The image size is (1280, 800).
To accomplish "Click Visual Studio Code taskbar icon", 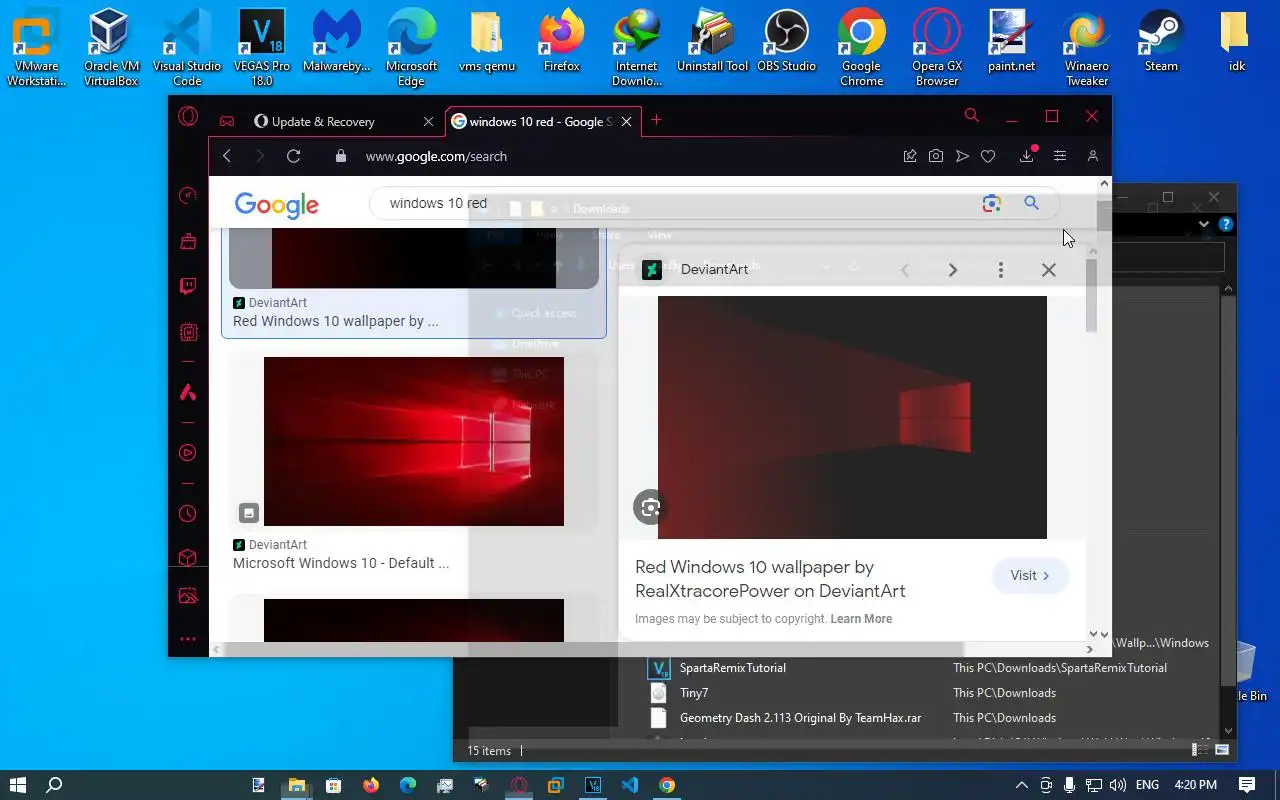I will (x=630, y=785).
